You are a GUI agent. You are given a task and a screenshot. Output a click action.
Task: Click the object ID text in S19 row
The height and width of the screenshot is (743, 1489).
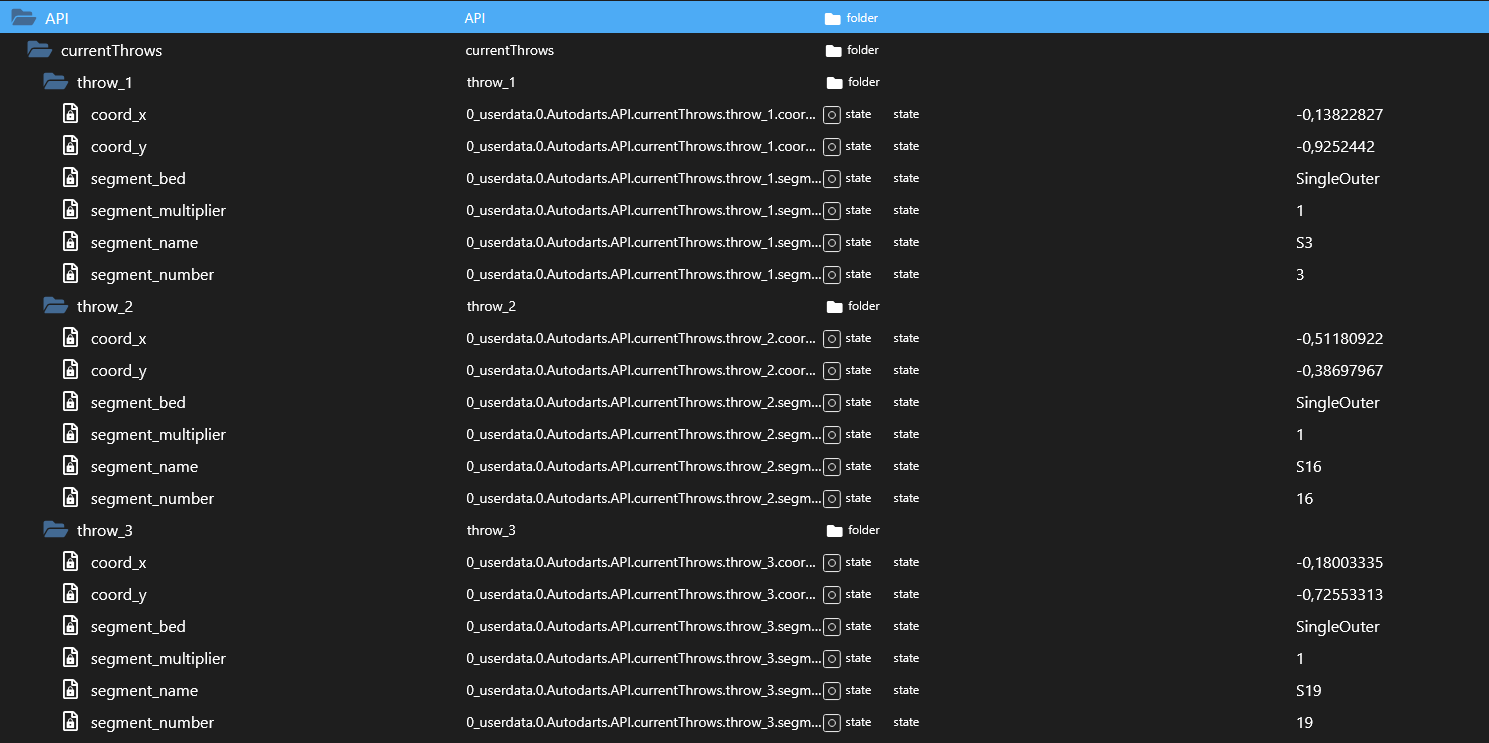coord(643,690)
